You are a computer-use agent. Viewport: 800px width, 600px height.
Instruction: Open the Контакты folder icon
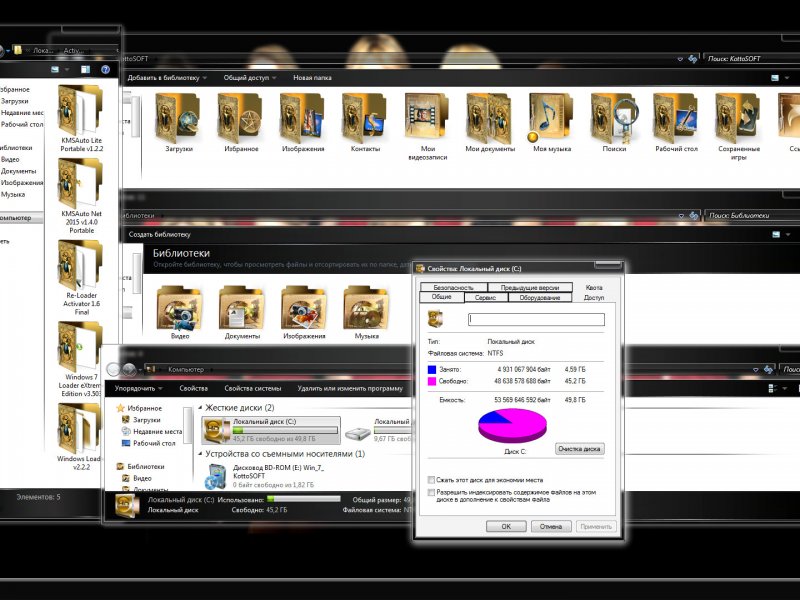tap(365, 118)
